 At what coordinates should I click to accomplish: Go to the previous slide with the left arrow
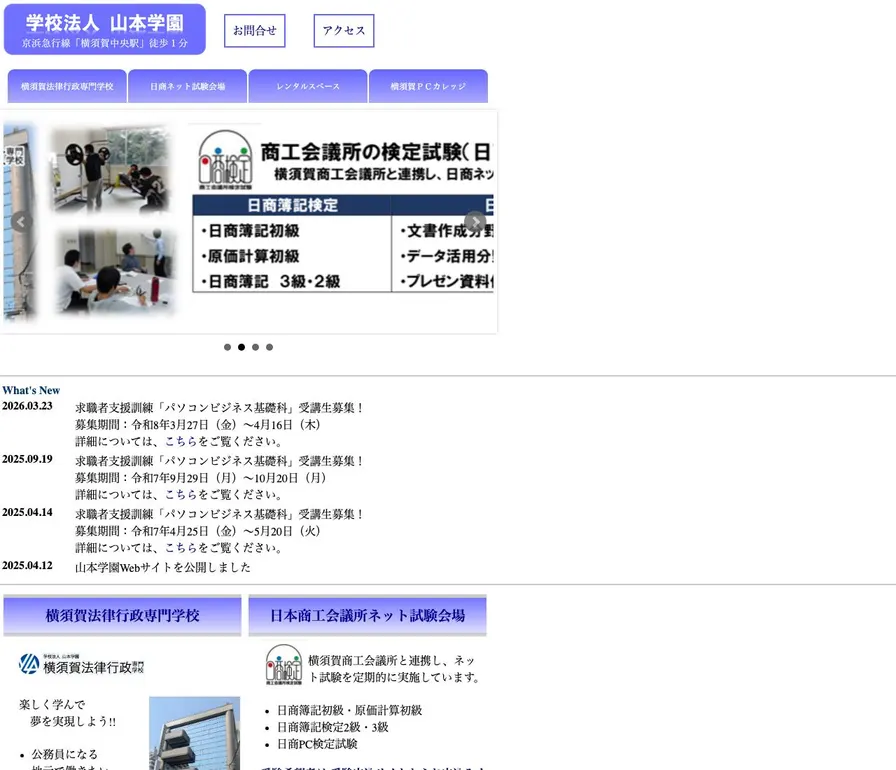[x=22, y=222]
